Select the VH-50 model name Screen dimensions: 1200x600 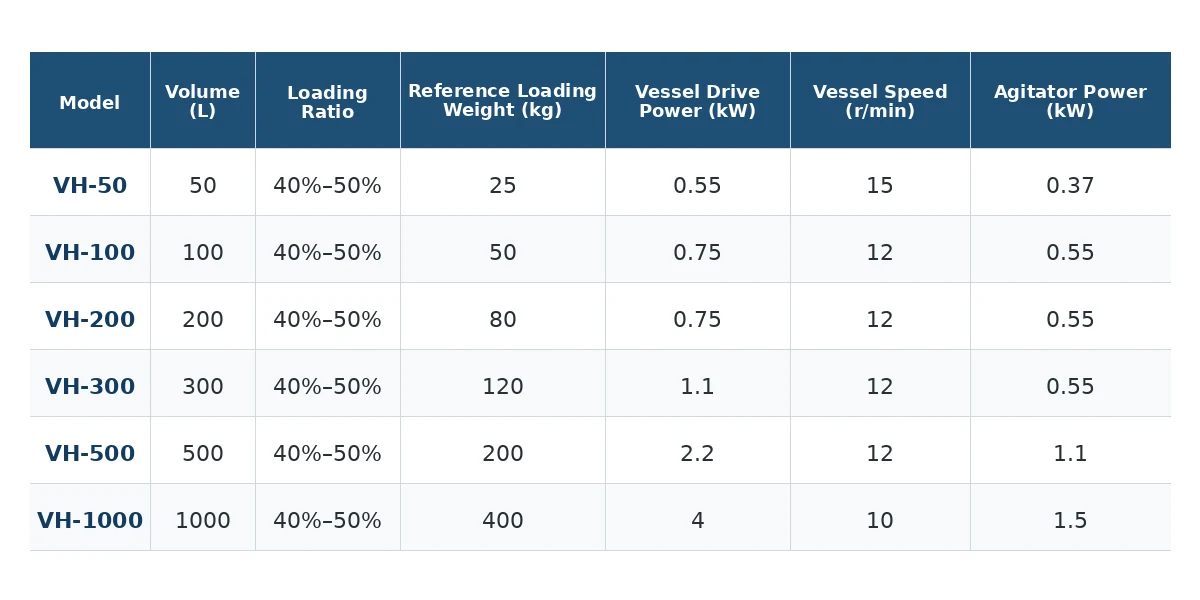click(90, 186)
